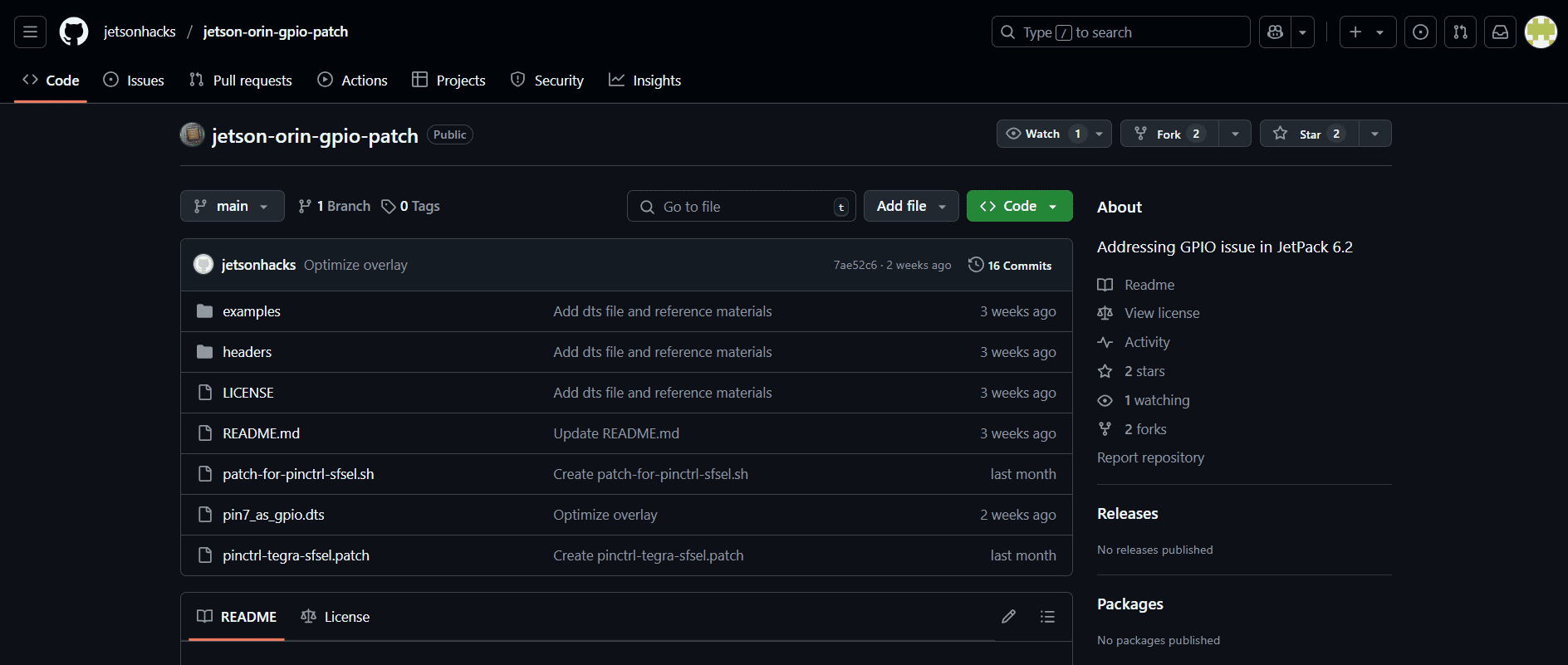Click the pencil icon to edit README
Screen dimensions: 1568x665
click(1008, 617)
